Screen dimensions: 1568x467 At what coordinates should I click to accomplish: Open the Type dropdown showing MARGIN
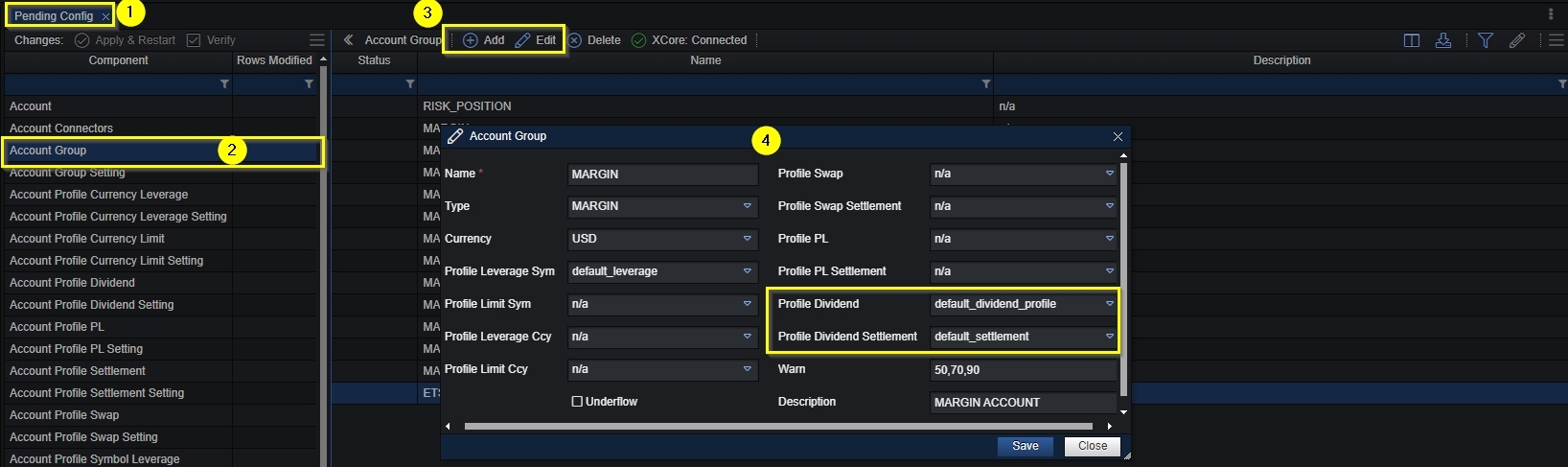pyautogui.click(x=662, y=206)
